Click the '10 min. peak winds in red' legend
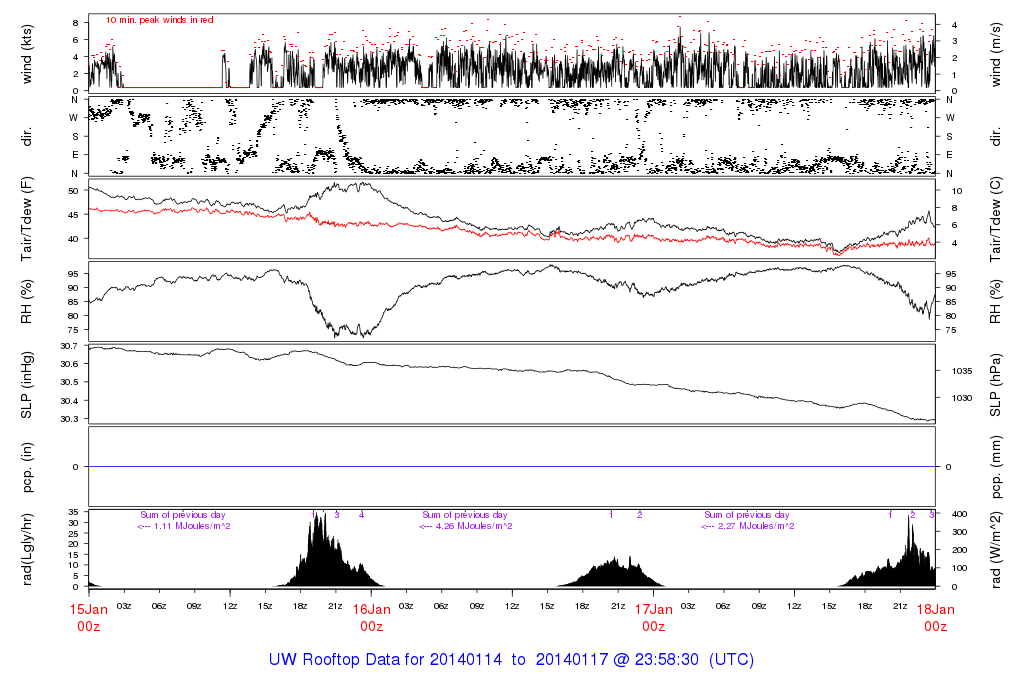1024x700 pixels. (x=160, y=20)
